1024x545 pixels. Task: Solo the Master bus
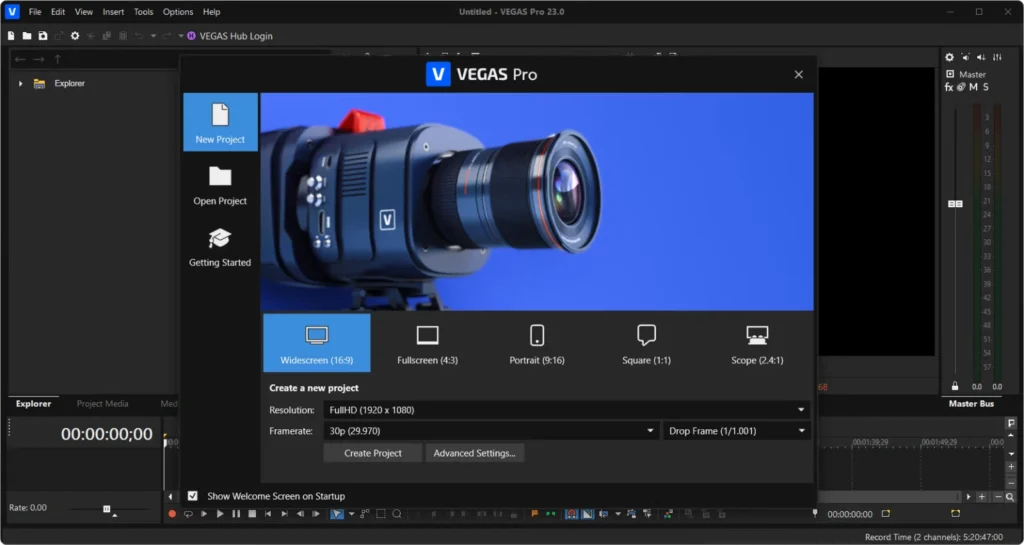pos(985,87)
